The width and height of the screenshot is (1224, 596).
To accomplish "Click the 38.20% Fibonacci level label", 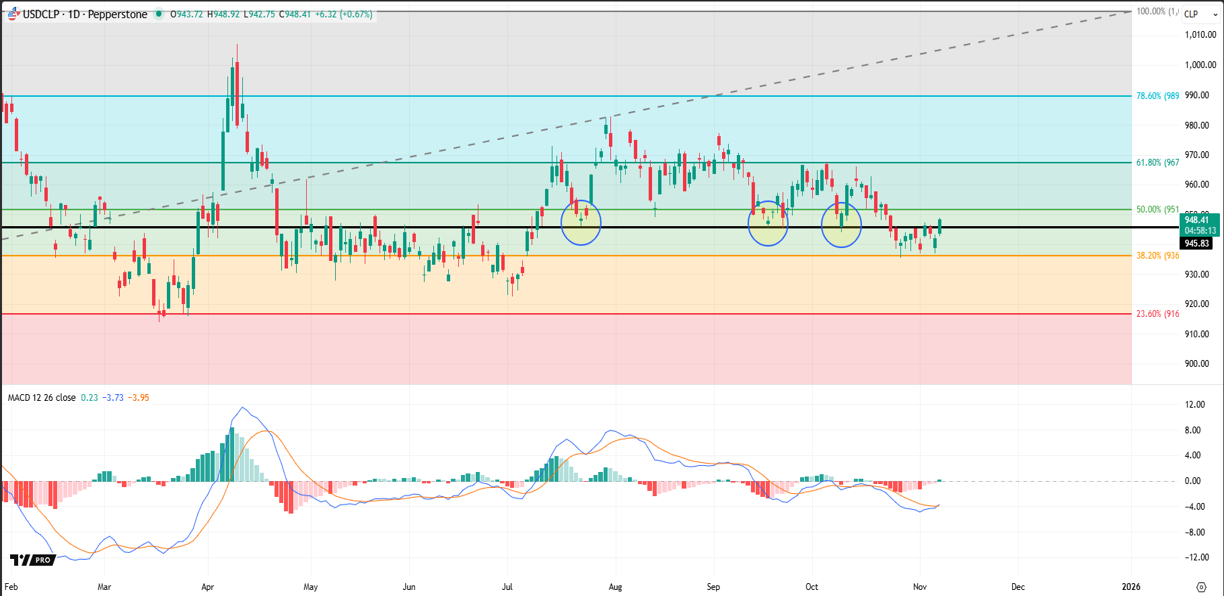I will click(1158, 256).
